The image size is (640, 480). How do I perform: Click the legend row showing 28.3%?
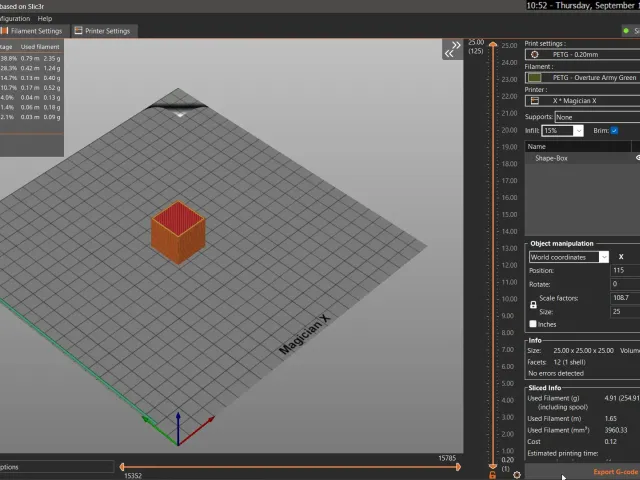31,68
